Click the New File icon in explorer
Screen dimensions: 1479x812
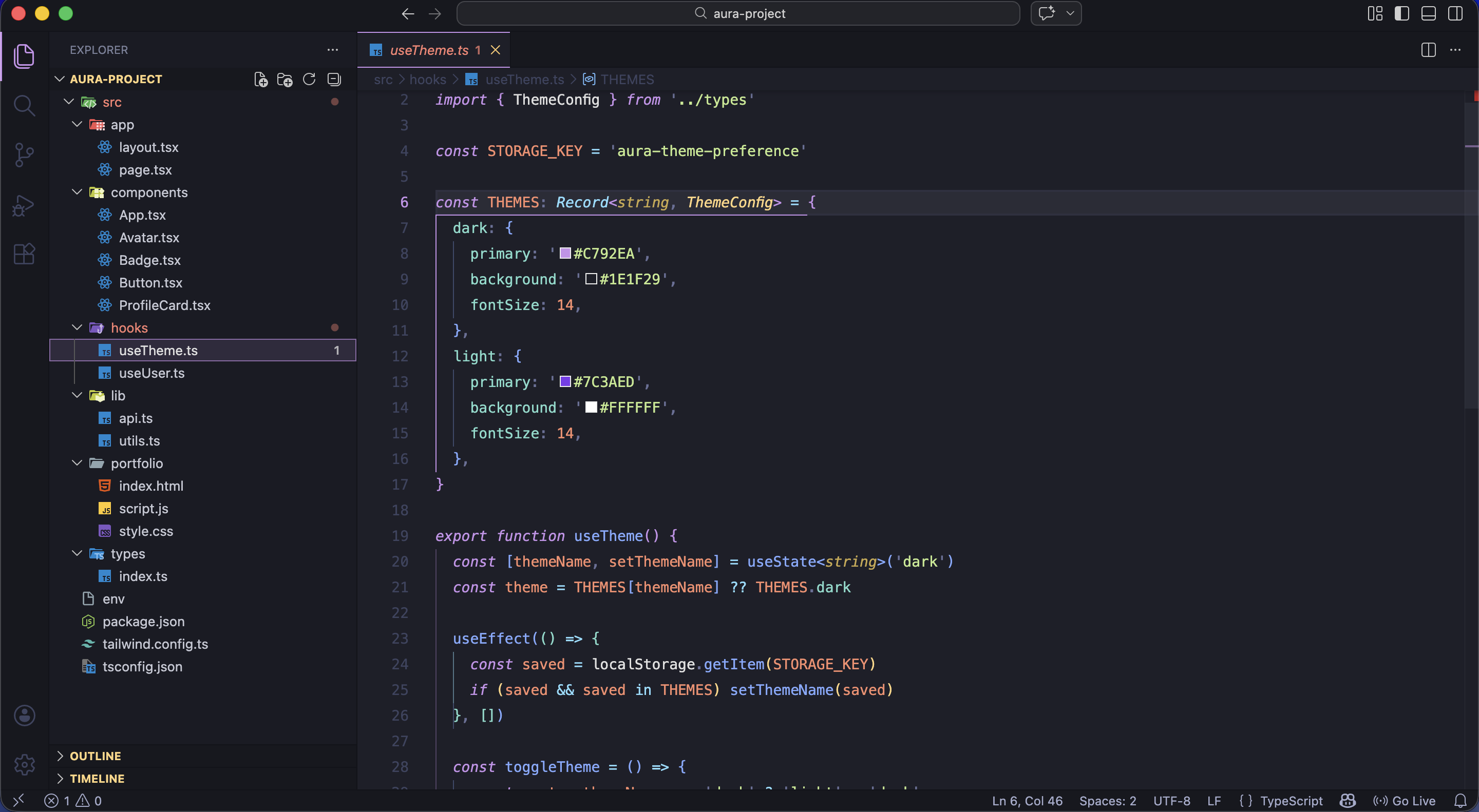tap(261, 79)
